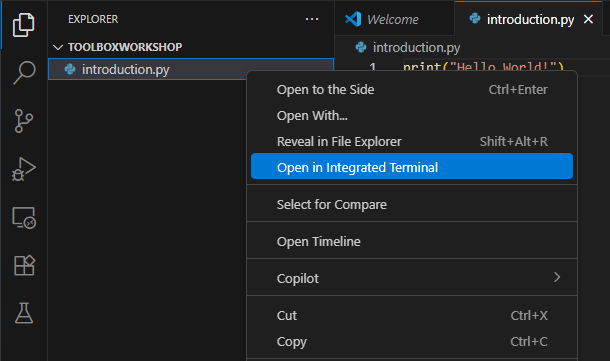Expand the Copilot submenu arrow
The image size is (610, 361).
(557, 277)
